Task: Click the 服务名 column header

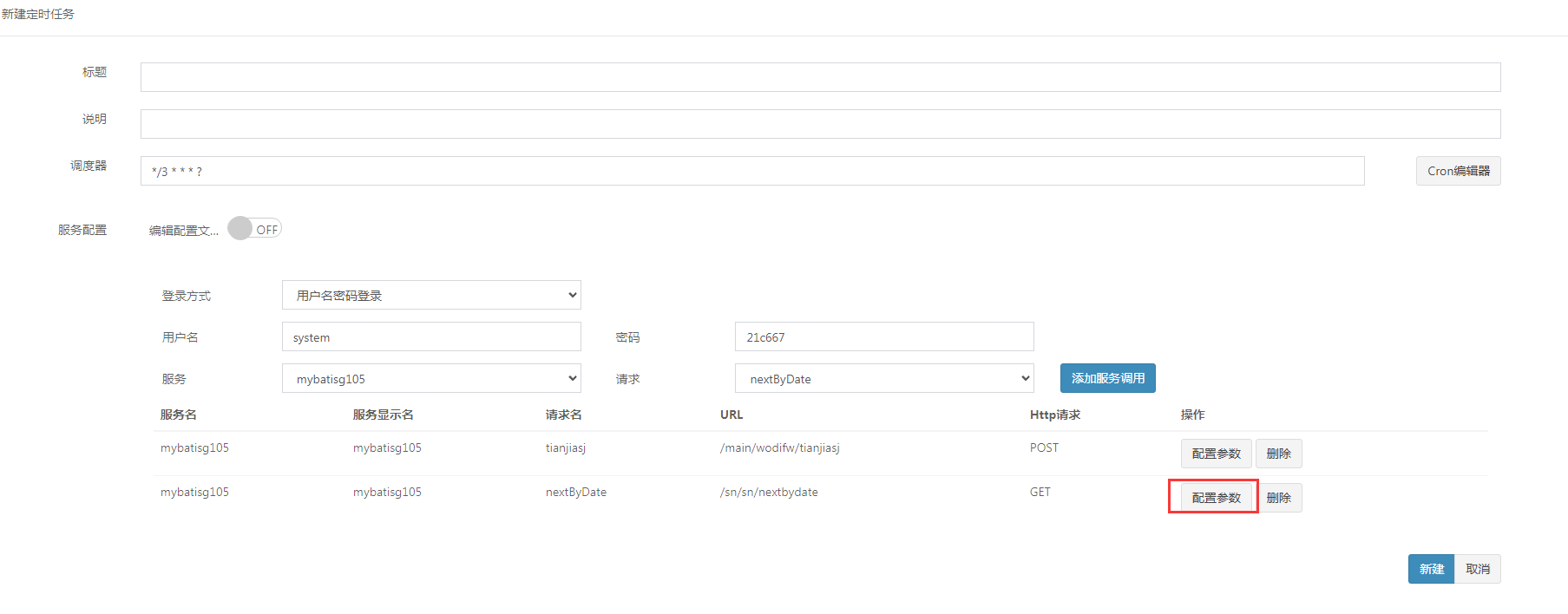Action: 179,415
